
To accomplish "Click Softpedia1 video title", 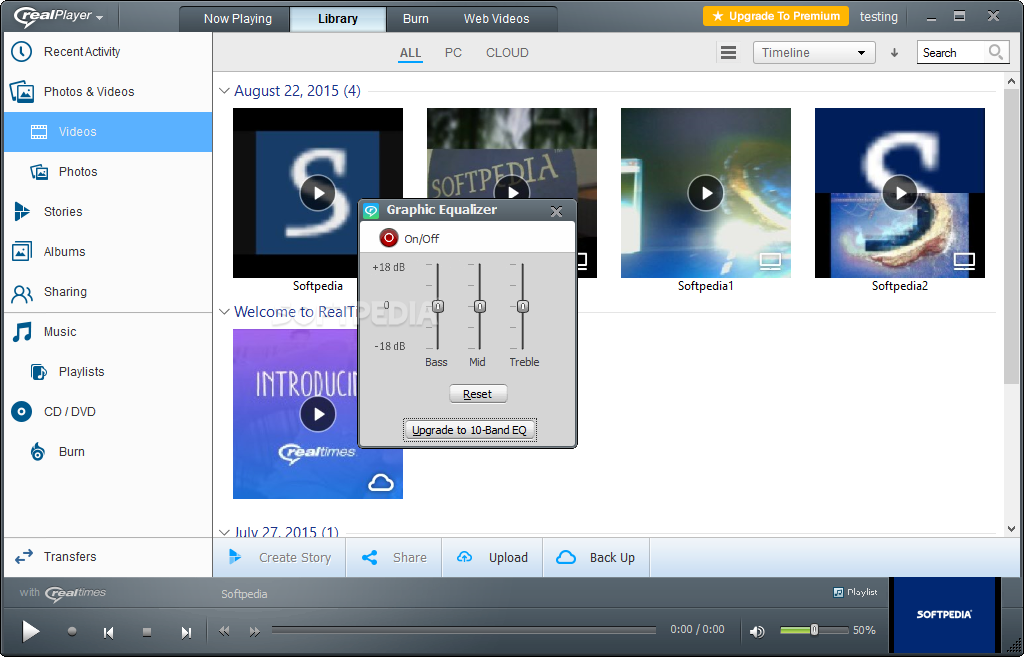I will (x=705, y=286).
